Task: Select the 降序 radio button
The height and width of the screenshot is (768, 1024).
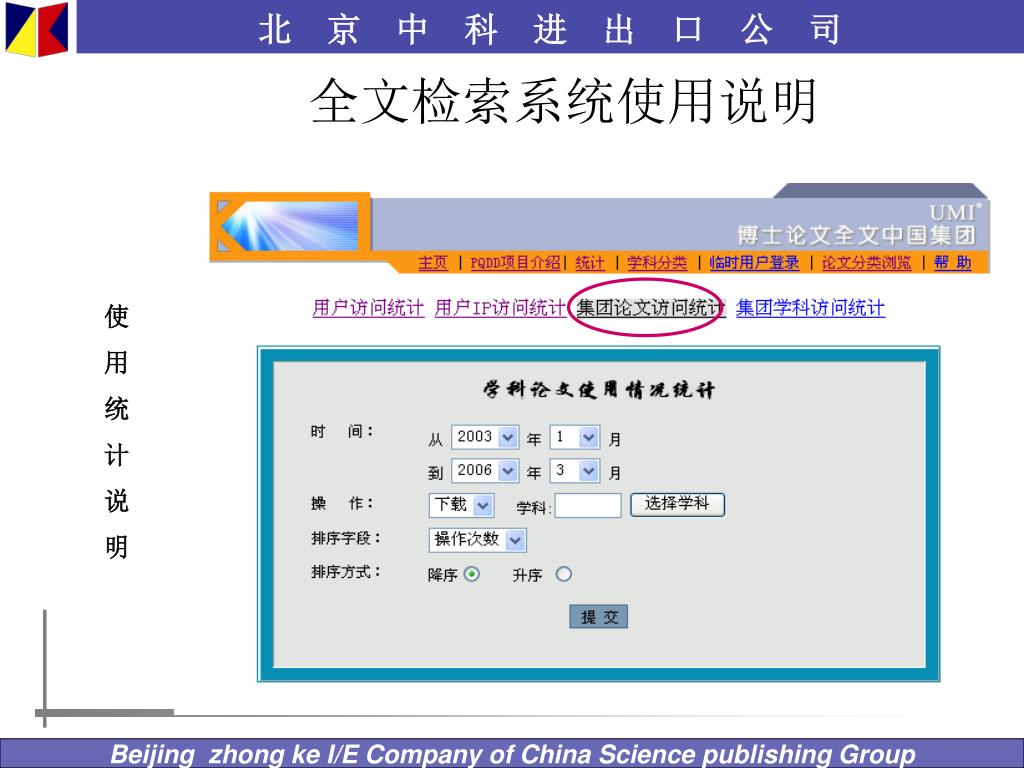Action: [472, 575]
